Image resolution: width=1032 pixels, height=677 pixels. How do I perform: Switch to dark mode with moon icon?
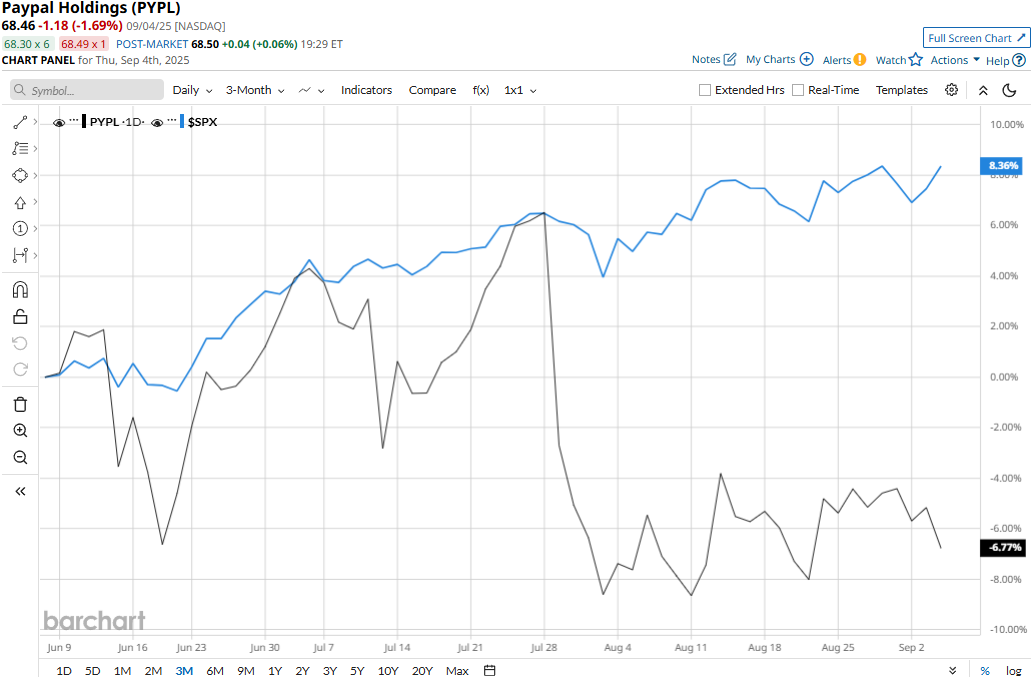click(x=1009, y=90)
